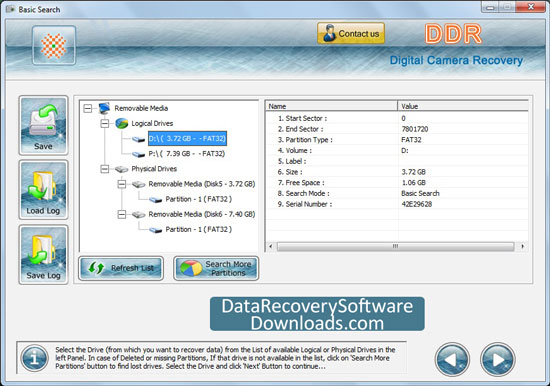Click the Volume row
The height and width of the screenshot is (386, 550).
click(x=397, y=151)
